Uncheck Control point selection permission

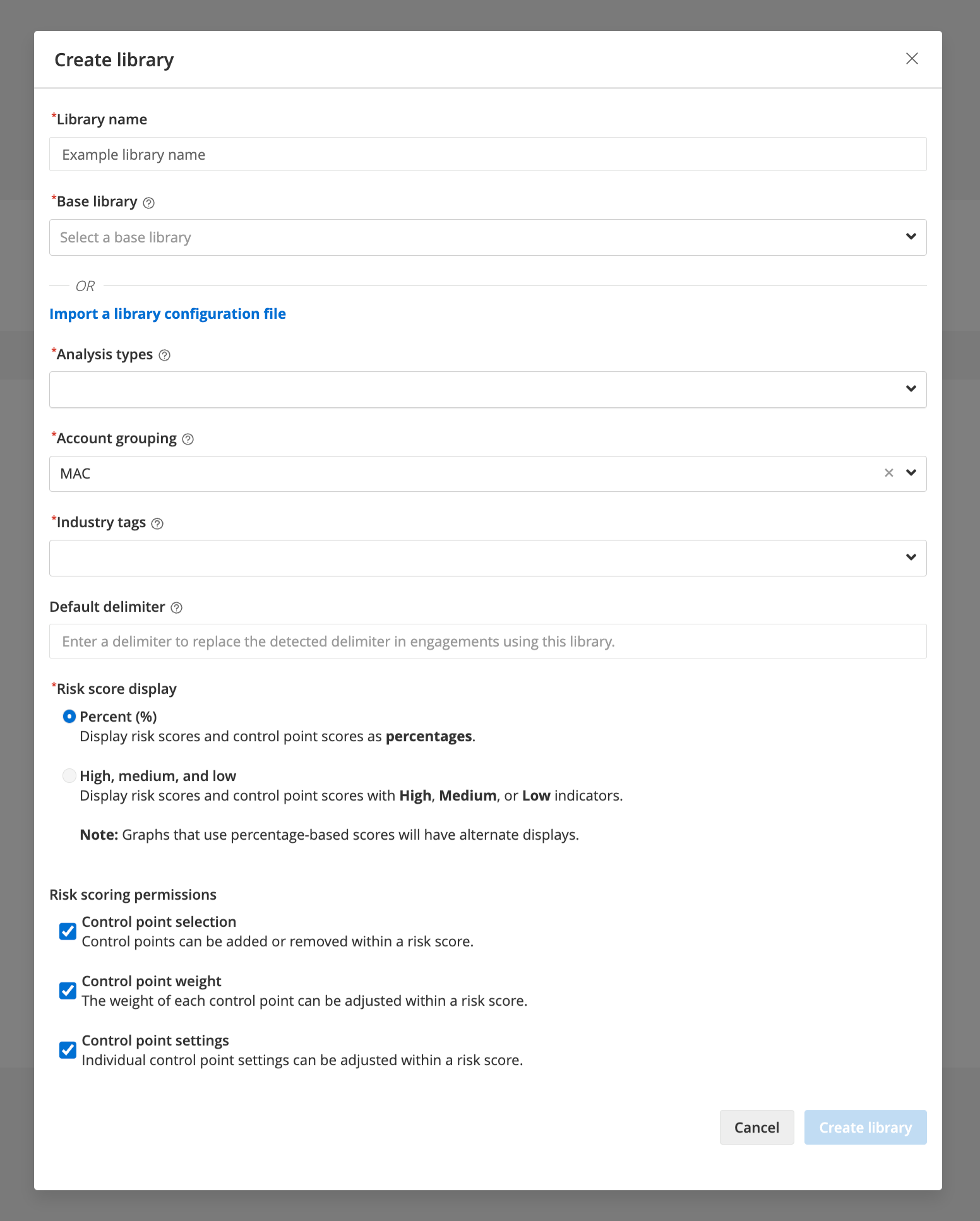click(x=68, y=931)
